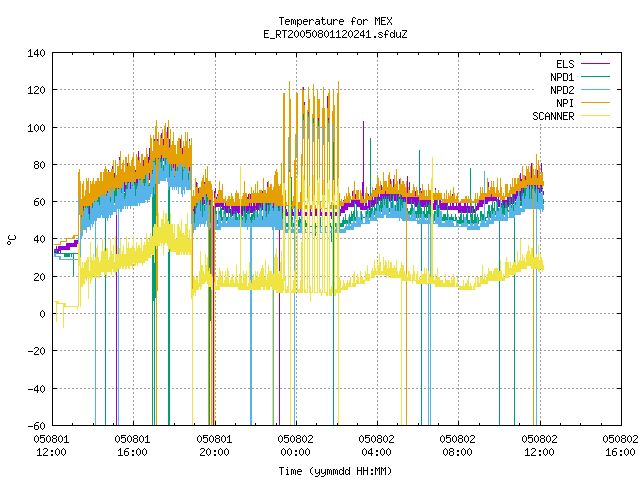Click the y-axis tick label -60
Viewport: 640px width, 480px height.
[x=36, y=426]
